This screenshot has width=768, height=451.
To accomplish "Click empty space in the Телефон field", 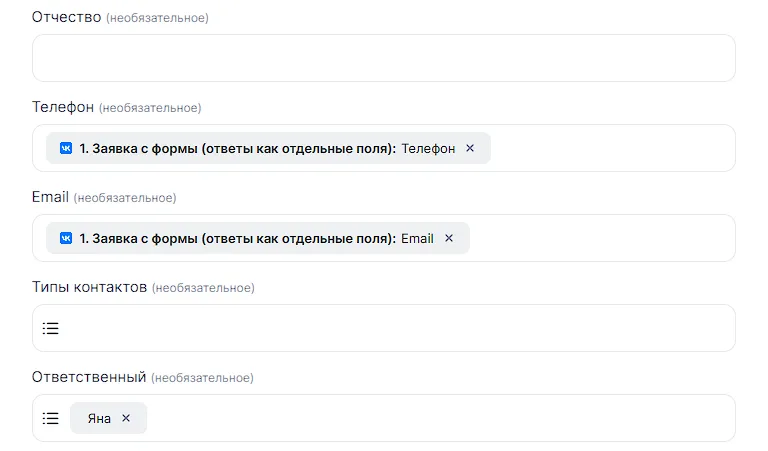I will [x=610, y=148].
